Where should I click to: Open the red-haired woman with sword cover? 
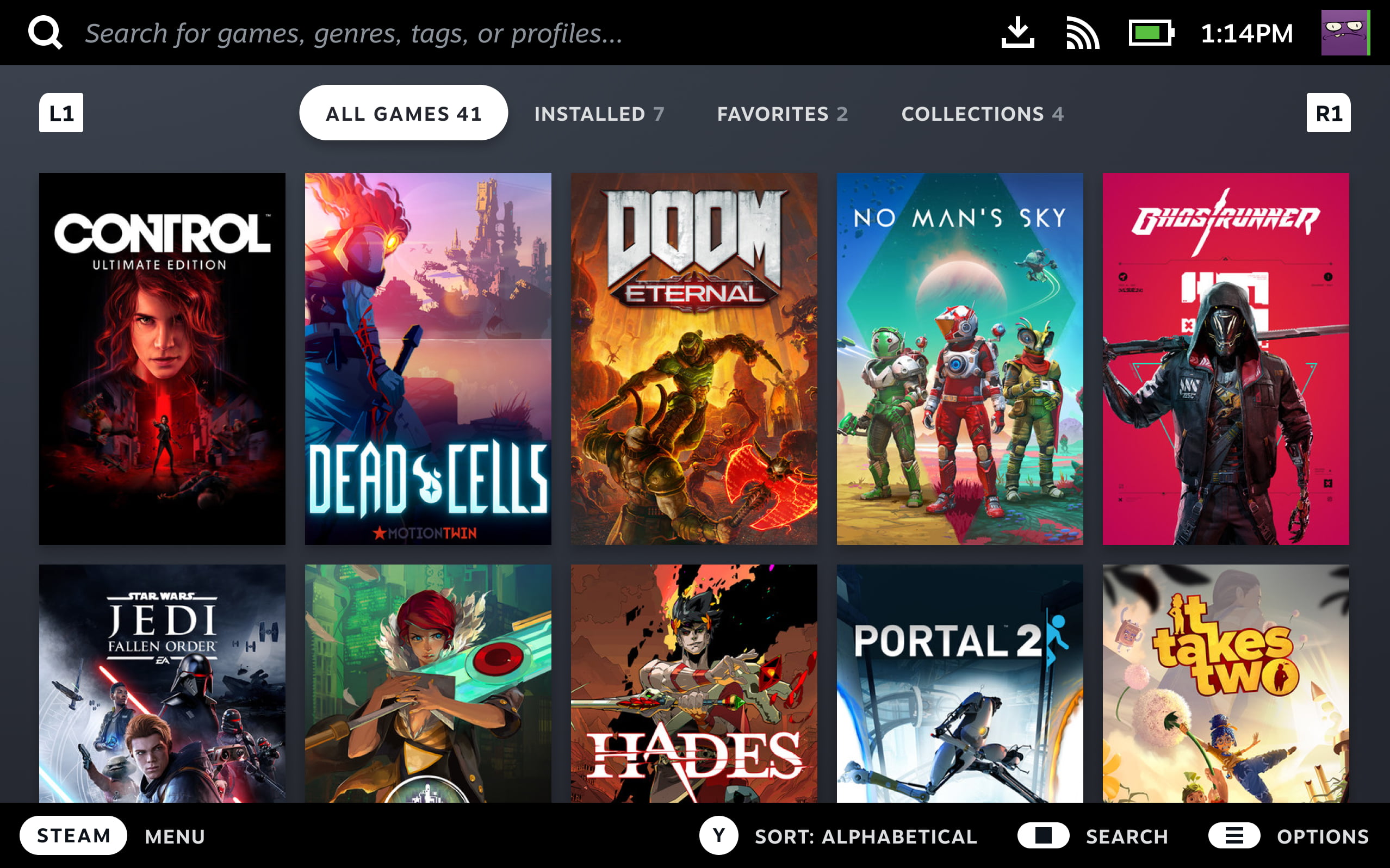[427, 683]
